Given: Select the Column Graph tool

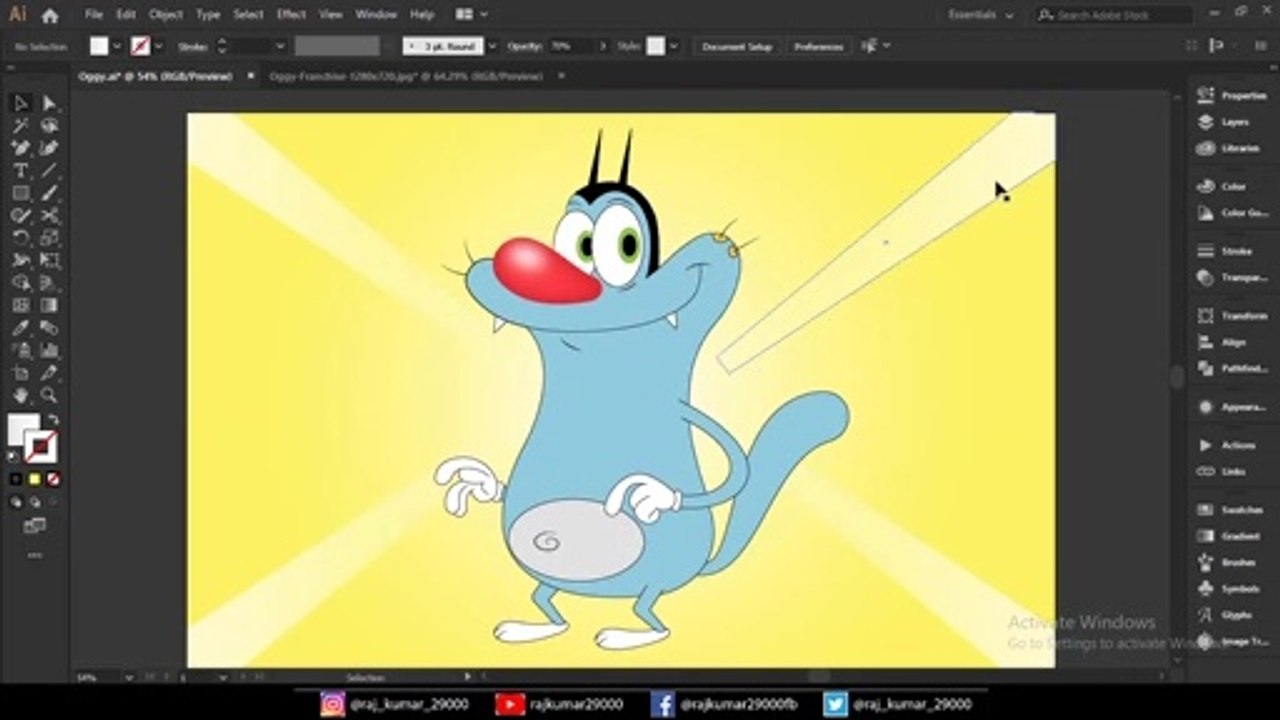Looking at the screenshot, I should (x=49, y=350).
